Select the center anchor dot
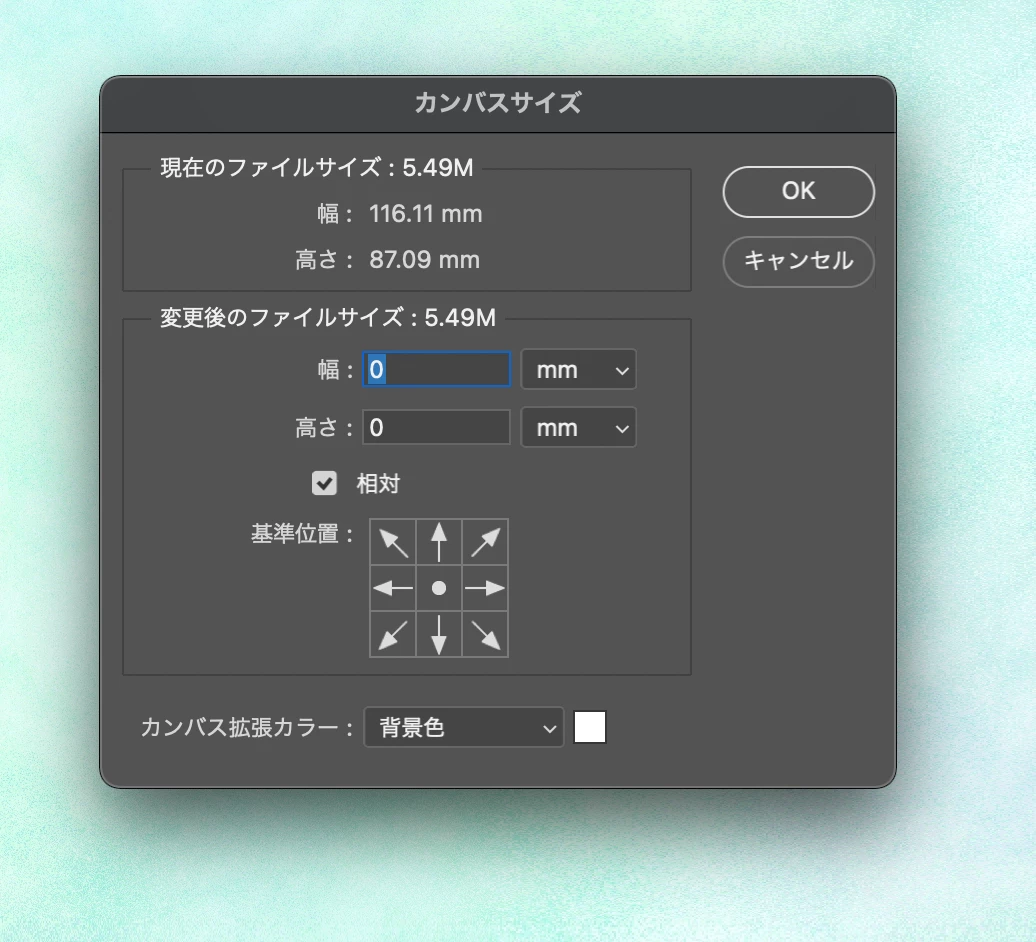The width and height of the screenshot is (1036, 942). [439, 588]
